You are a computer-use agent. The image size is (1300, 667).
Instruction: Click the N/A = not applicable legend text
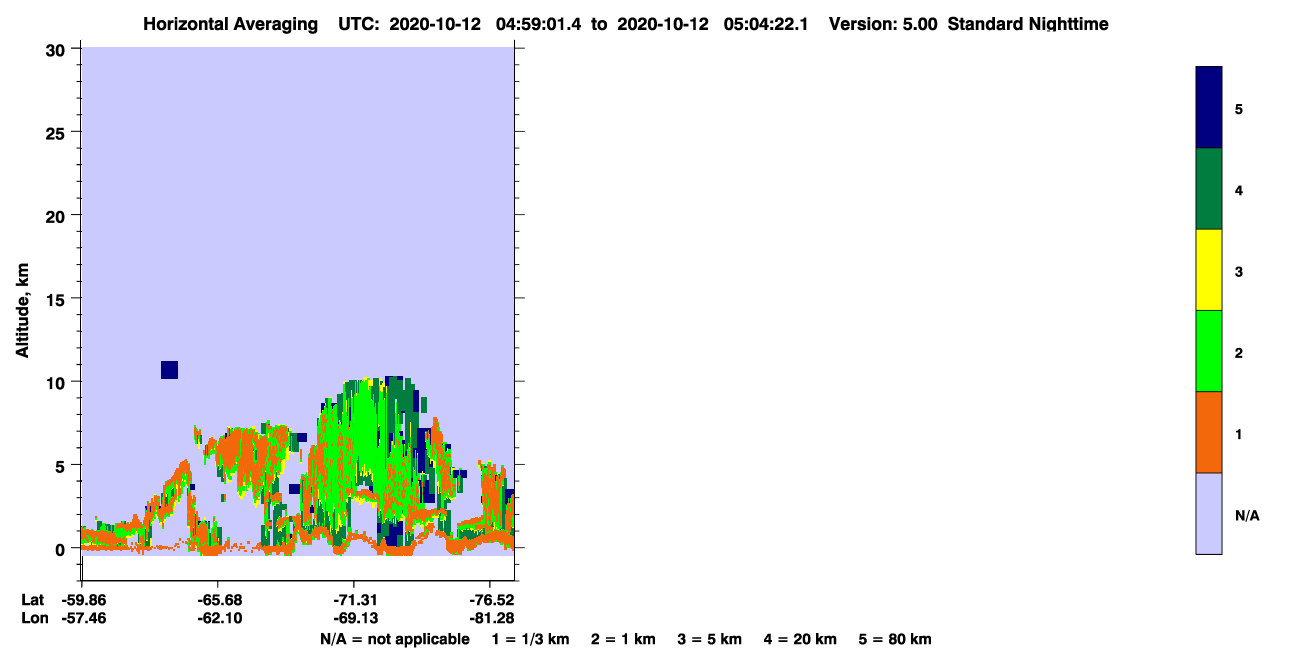(x=394, y=639)
